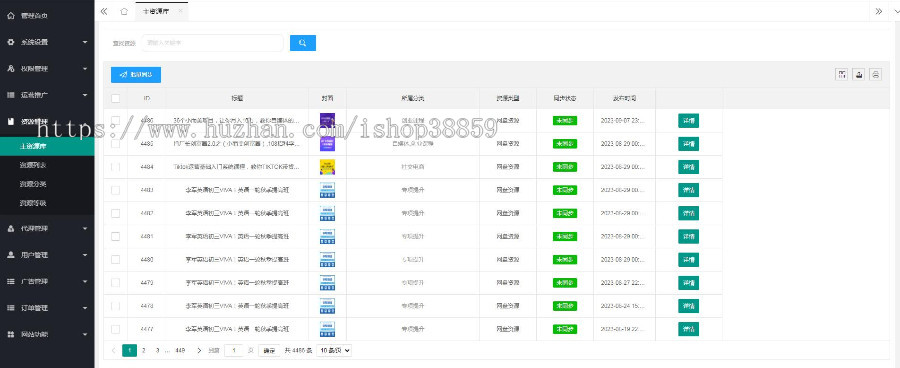Tick the checkbox for row 4484

115,166
